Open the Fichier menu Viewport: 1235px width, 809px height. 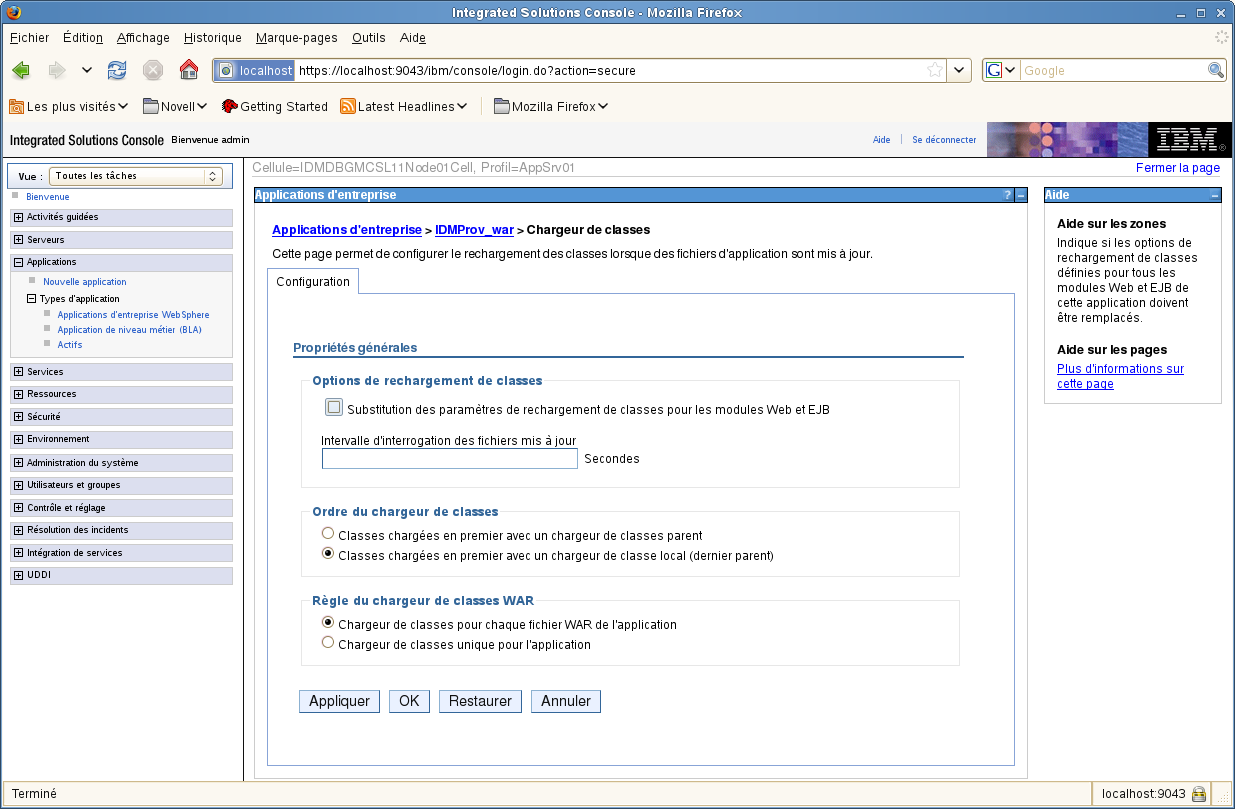pos(29,38)
